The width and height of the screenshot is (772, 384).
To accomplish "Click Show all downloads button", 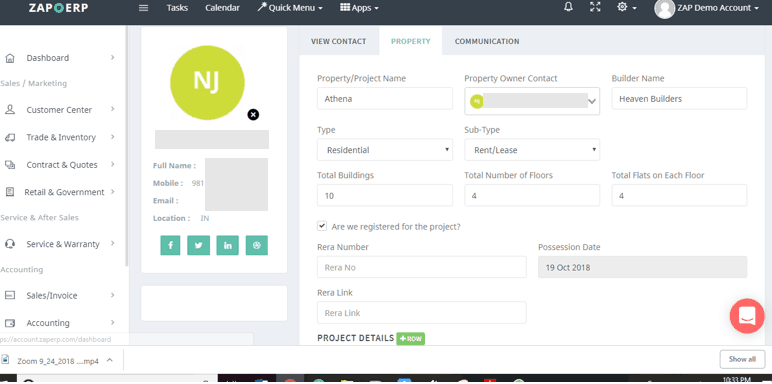I will [x=742, y=359].
